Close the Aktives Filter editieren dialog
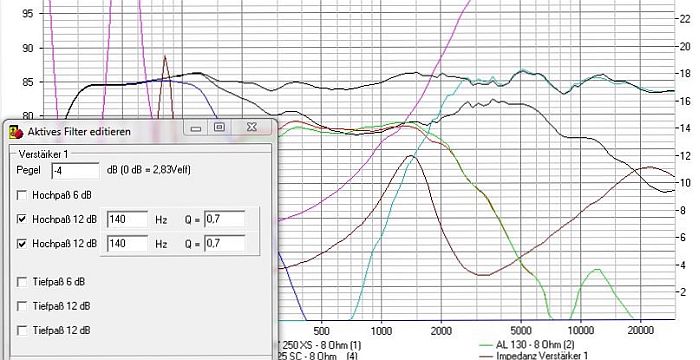The image size is (700, 360). [x=251, y=127]
